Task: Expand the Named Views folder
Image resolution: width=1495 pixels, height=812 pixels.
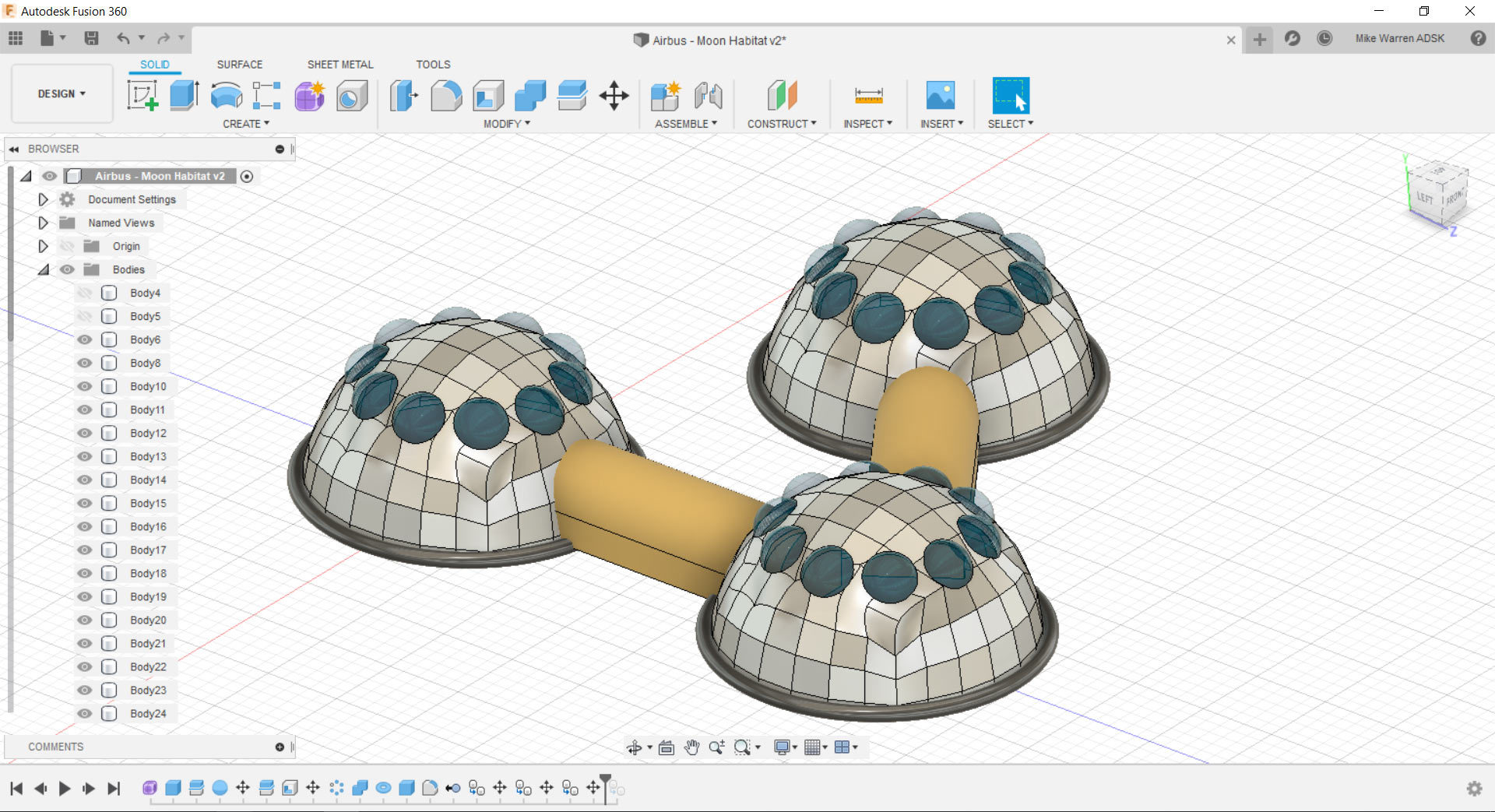Action: [44, 223]
